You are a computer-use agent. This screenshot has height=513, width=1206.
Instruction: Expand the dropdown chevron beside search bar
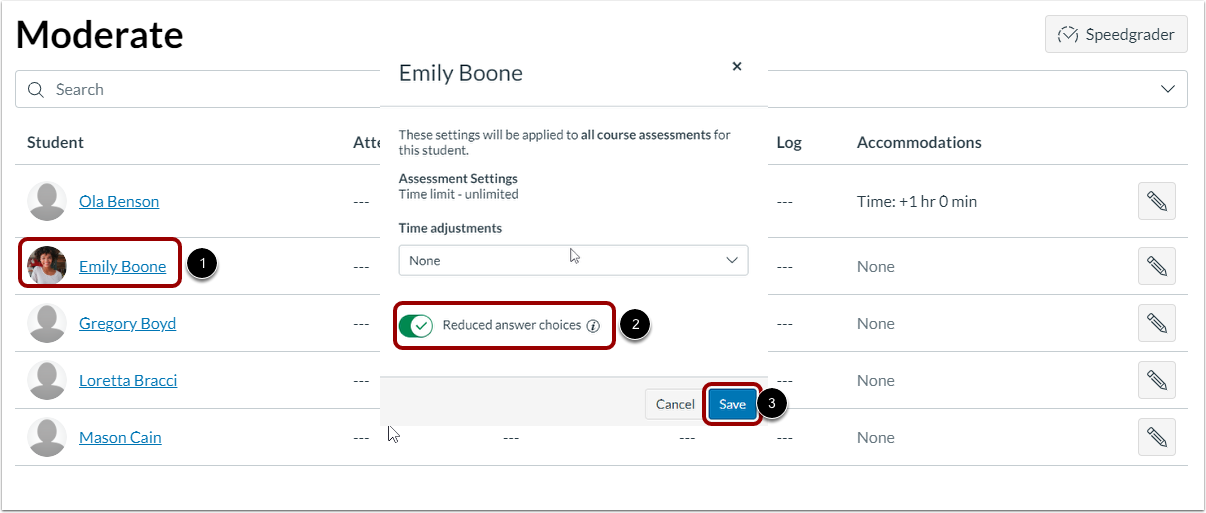1167,89
